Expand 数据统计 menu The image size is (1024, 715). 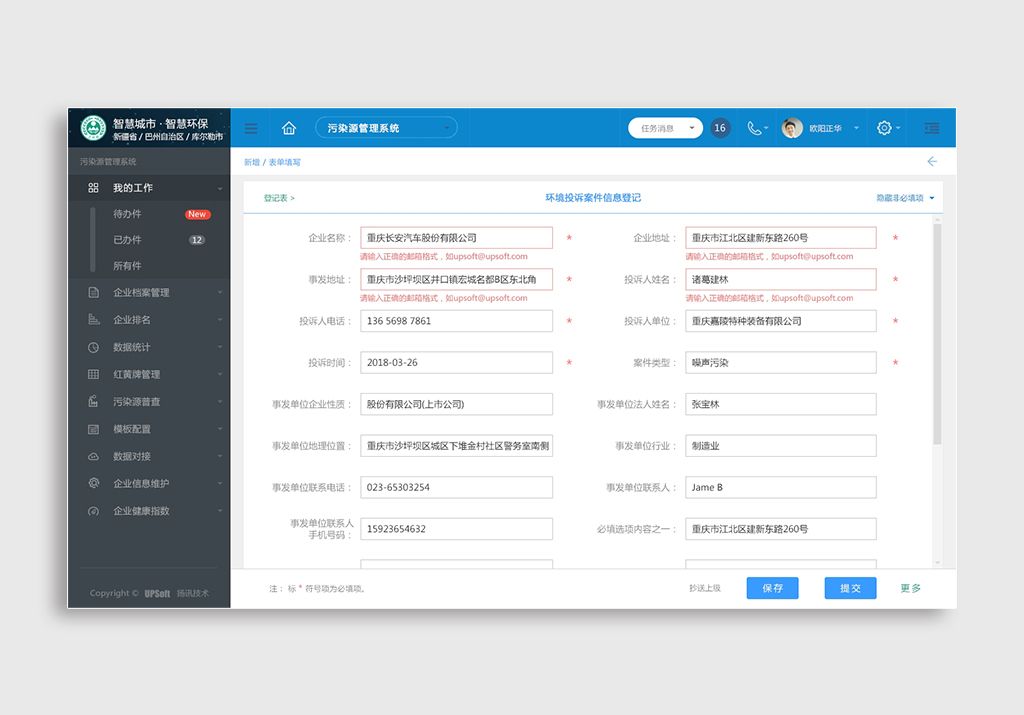149,347
